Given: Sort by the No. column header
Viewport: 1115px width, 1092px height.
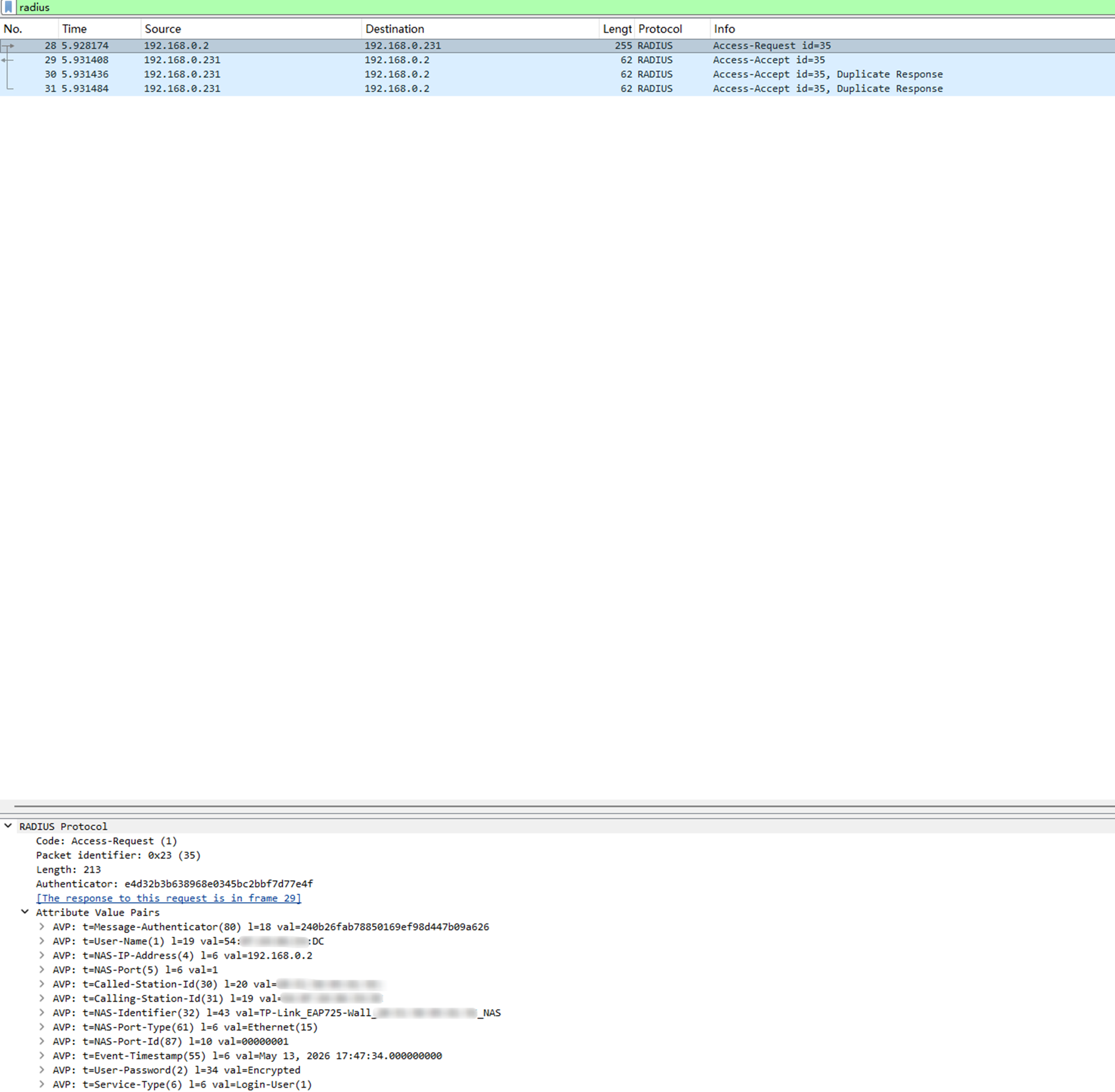Looking at the screenshot, I should coord(29,29).
